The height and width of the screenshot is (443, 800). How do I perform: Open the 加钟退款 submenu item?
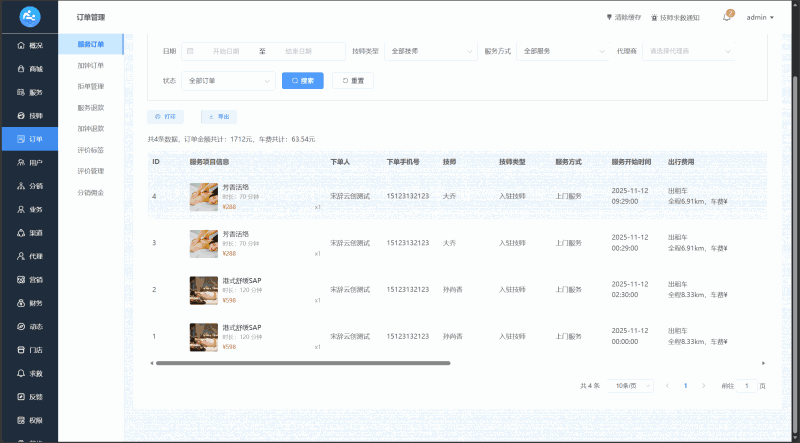91,129
